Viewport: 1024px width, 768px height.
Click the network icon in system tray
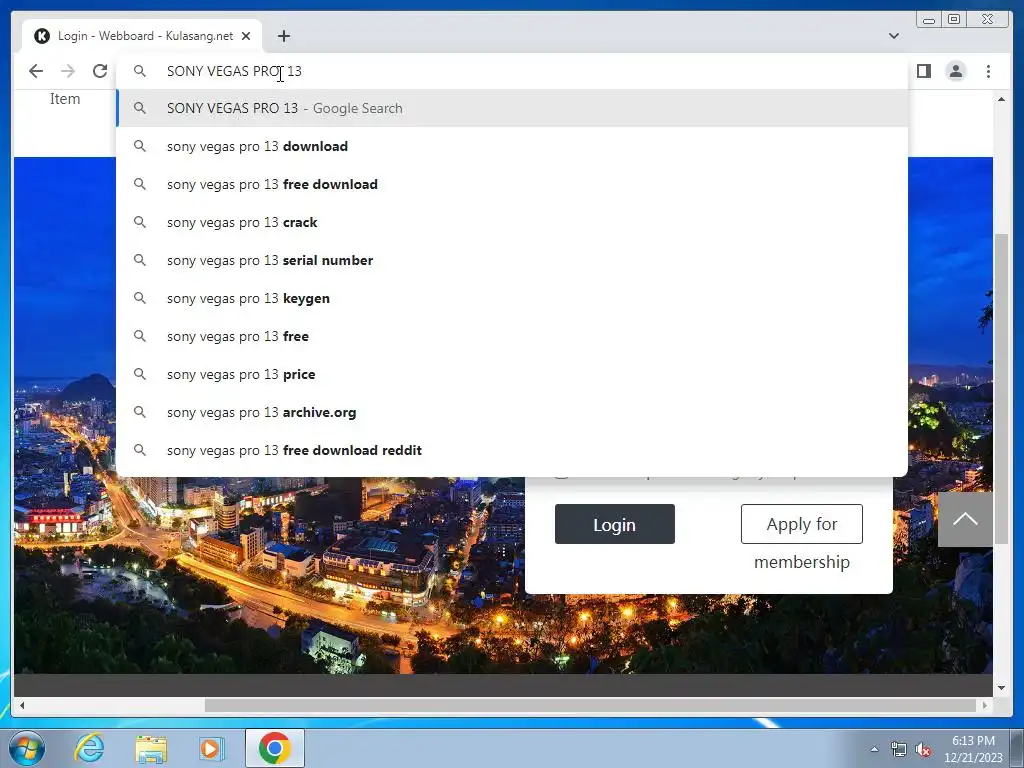point(899,749)
